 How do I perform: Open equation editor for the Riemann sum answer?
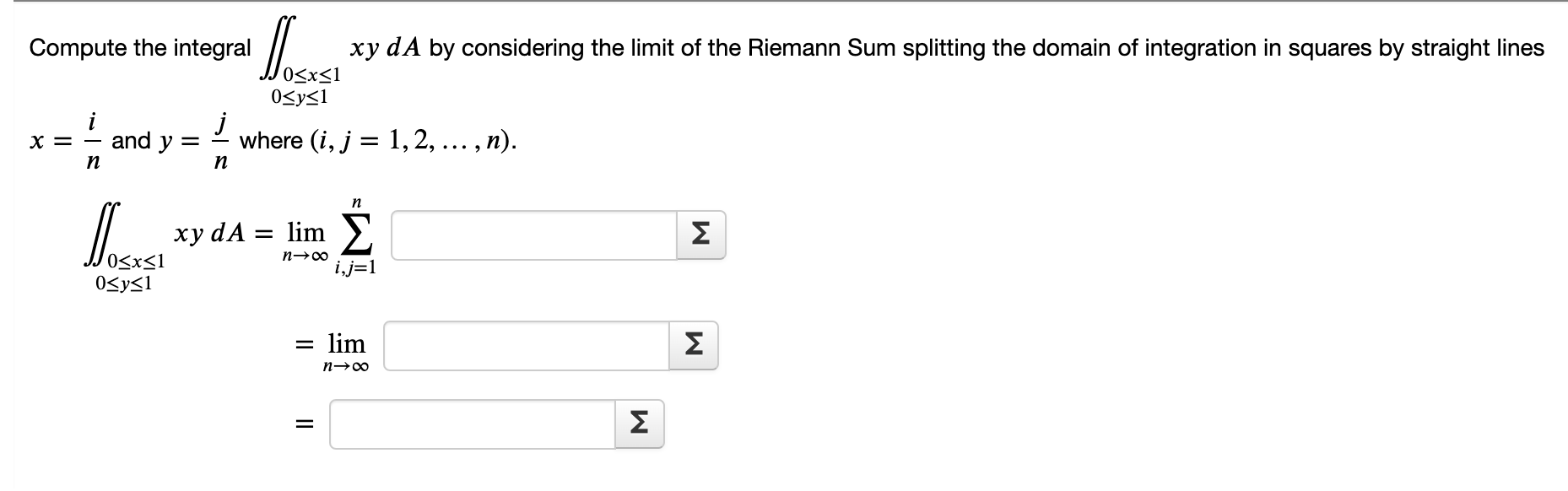coord(700,235)
